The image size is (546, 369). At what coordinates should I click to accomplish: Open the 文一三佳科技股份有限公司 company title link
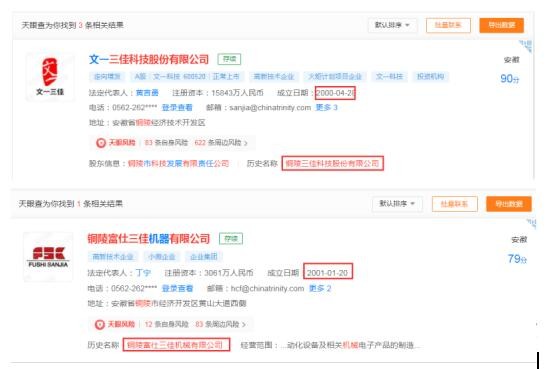pyautogui.click(x=149, y=59)
